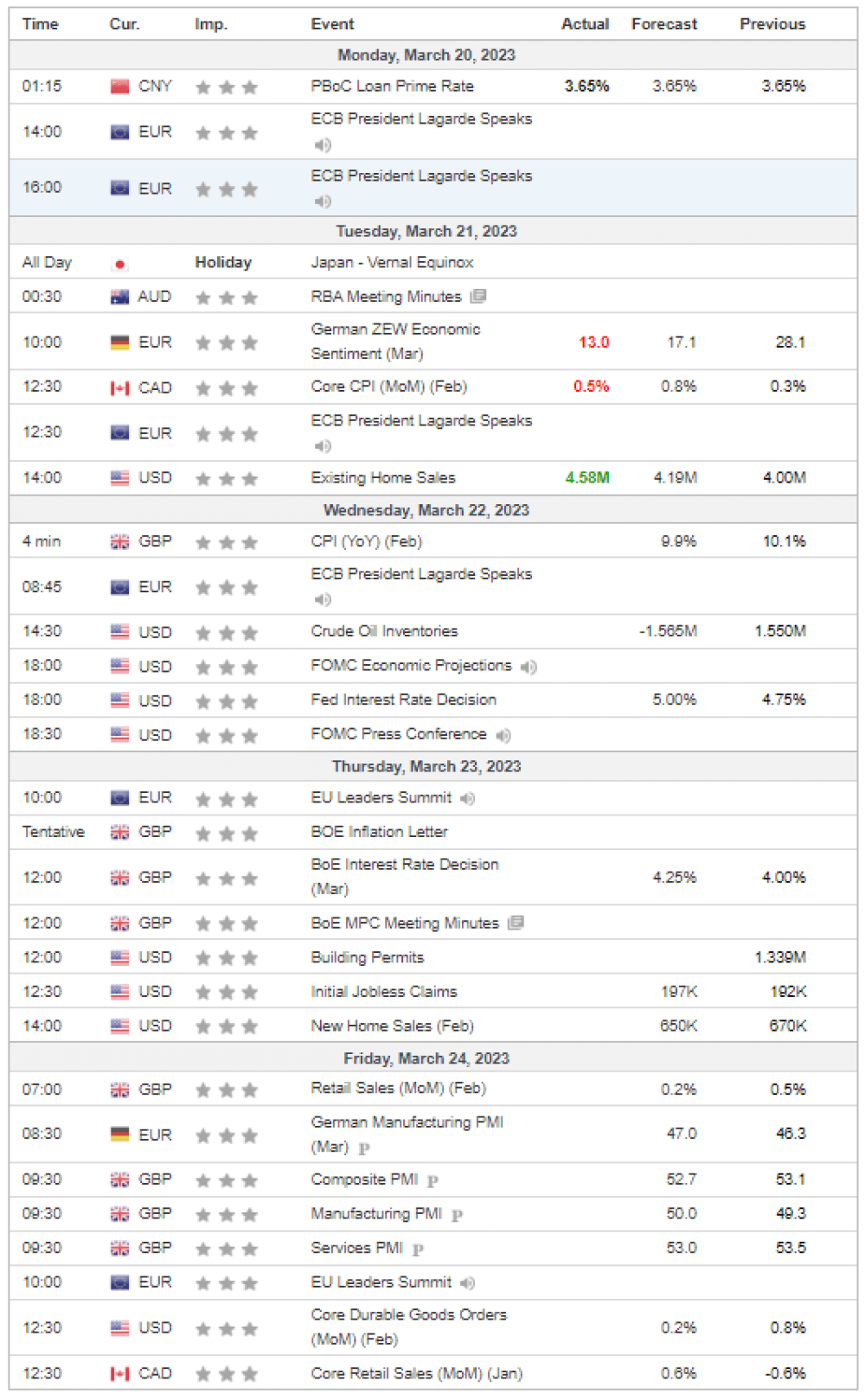Click the Monday, March 20, 2023 date header

[x=426, y=55]
